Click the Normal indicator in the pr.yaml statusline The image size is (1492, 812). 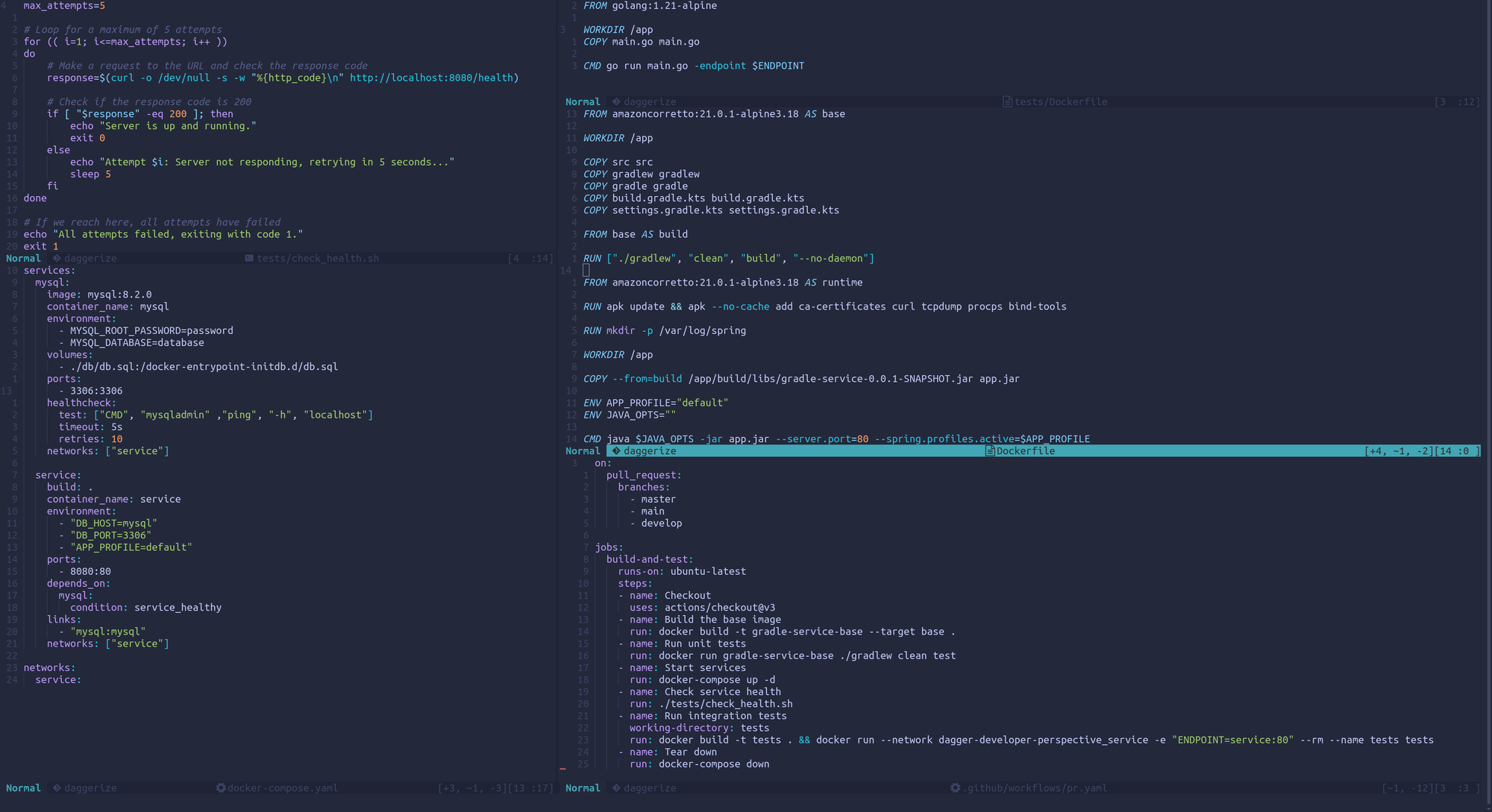(583, 787)
